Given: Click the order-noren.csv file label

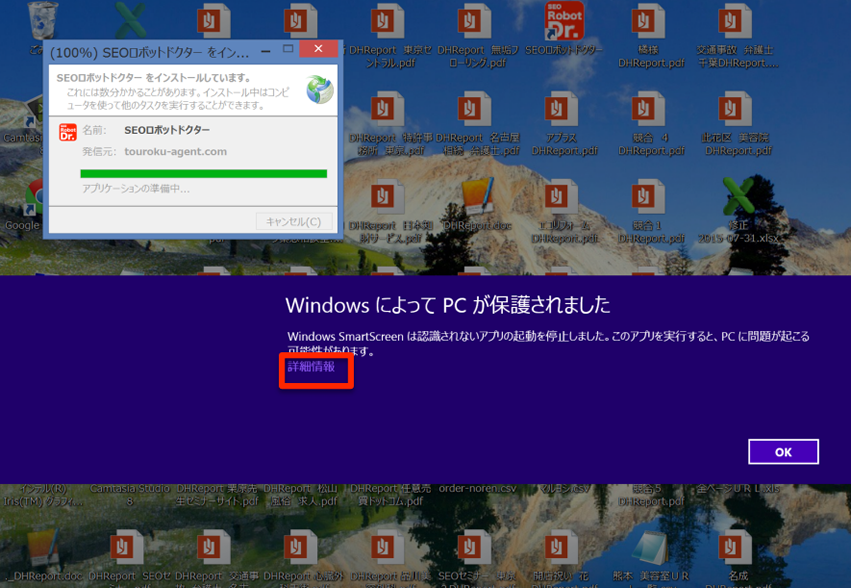Looking at the screenshot, I should coord(477,489).
